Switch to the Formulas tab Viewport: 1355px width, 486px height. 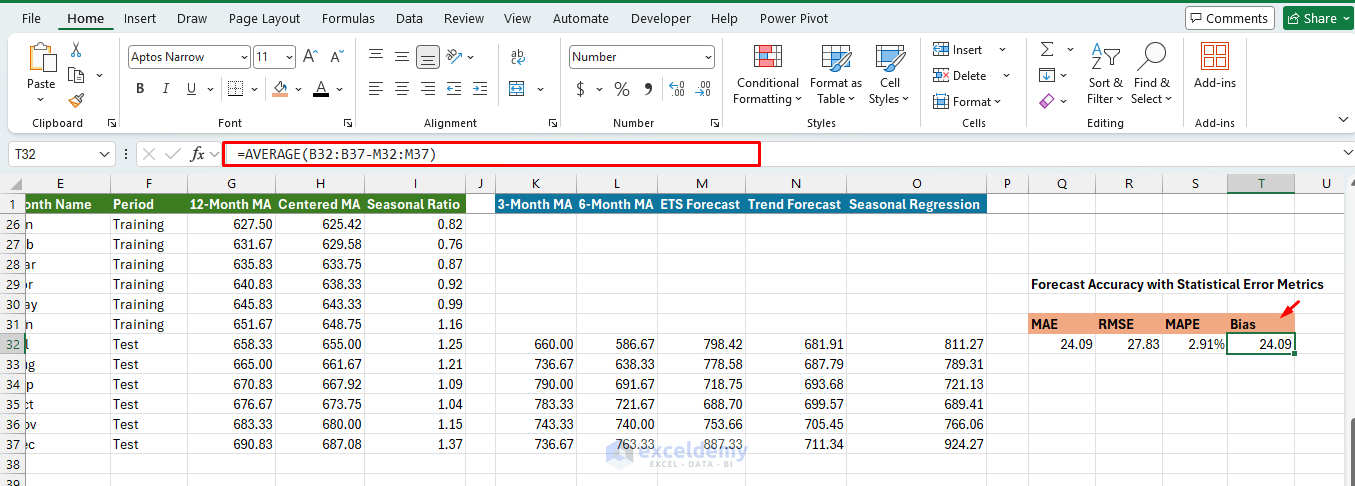point(350,18)
